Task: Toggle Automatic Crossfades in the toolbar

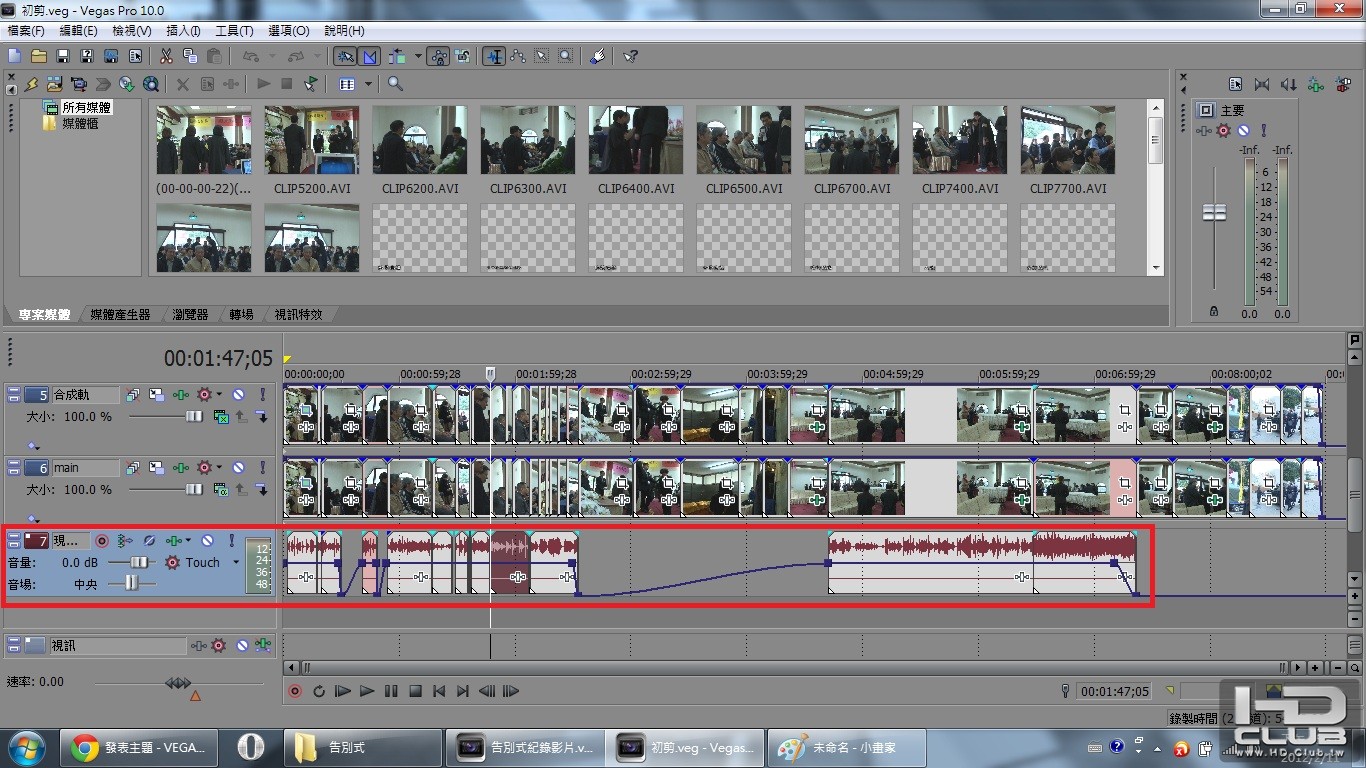Action: pyautogui.click(x=369, y=56)
